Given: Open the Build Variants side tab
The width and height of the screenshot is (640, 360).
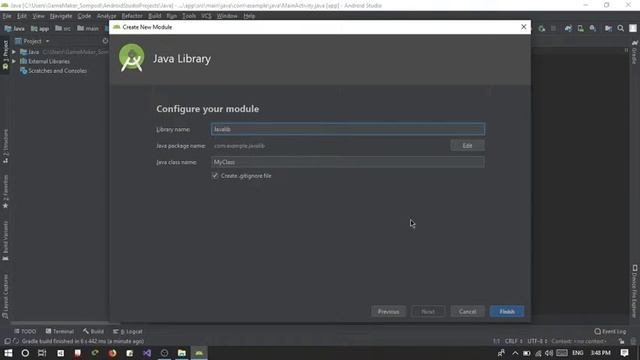Looking at the screenshot, I should (5, 240).
